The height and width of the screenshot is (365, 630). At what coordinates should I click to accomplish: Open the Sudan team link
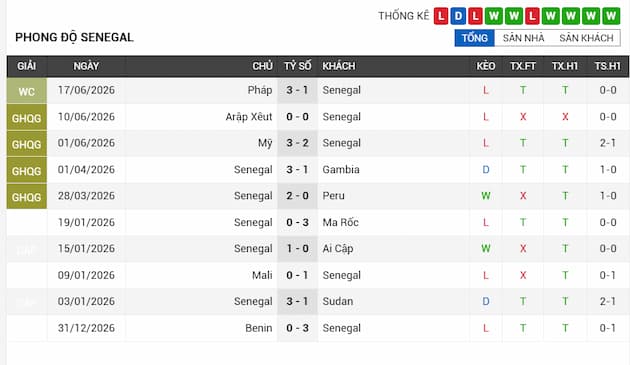(338, 301)
